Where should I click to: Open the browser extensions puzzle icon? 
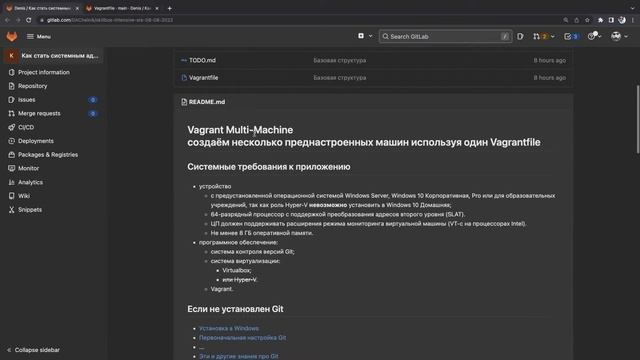point(600,20)
